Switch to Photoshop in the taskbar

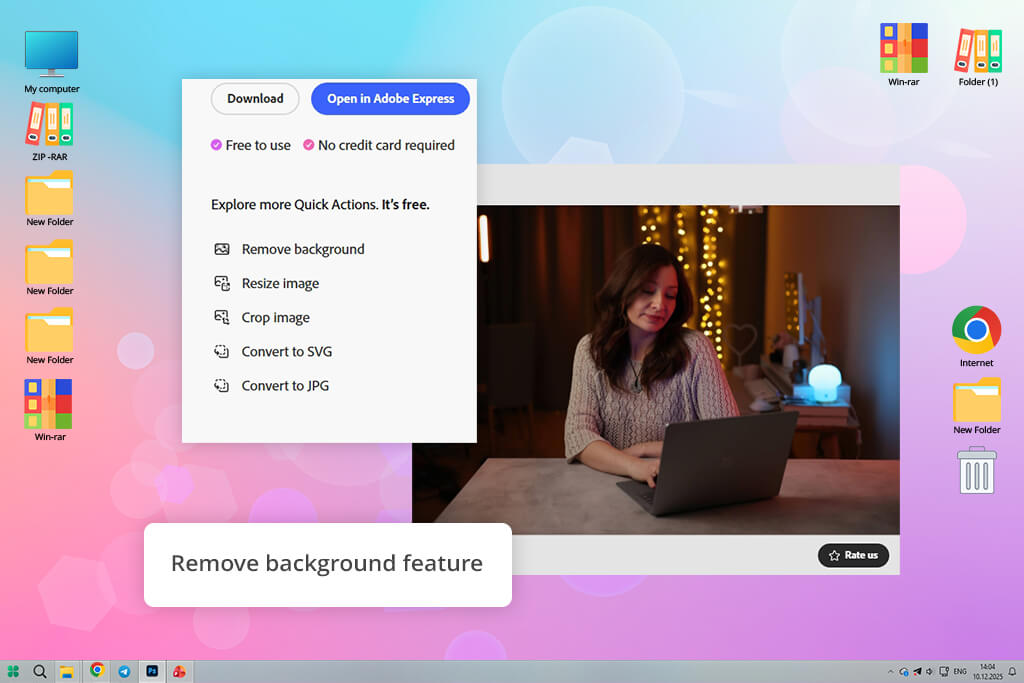pos(152,671)
